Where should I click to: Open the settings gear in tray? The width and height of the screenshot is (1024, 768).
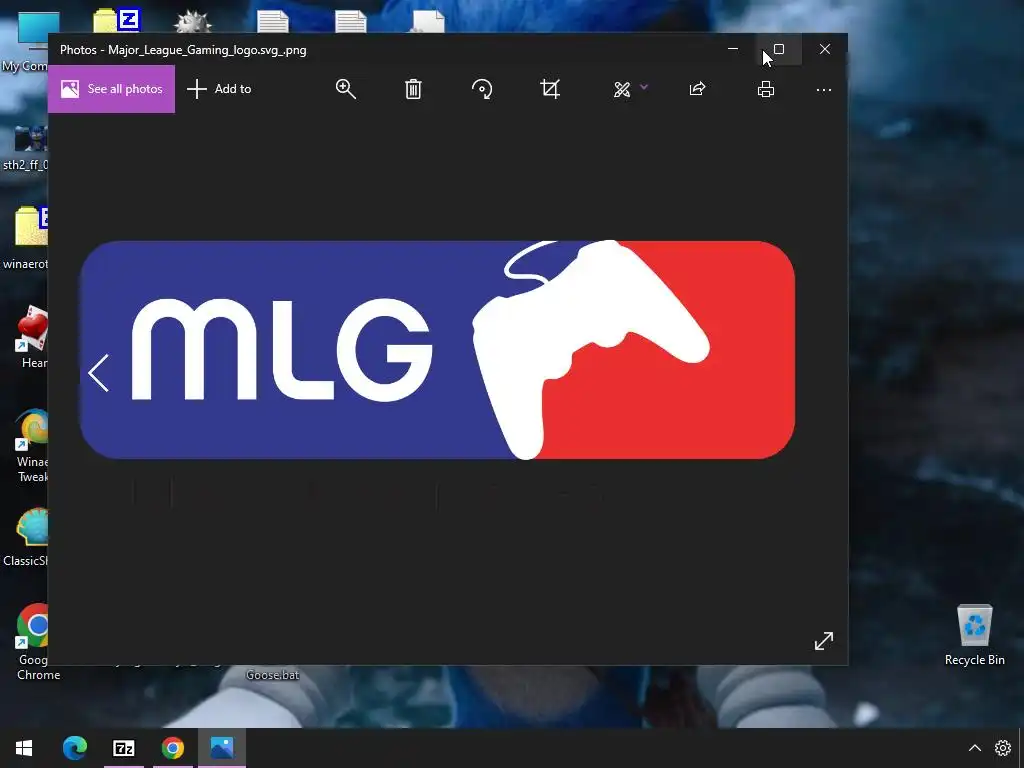tap(1002, 748)
